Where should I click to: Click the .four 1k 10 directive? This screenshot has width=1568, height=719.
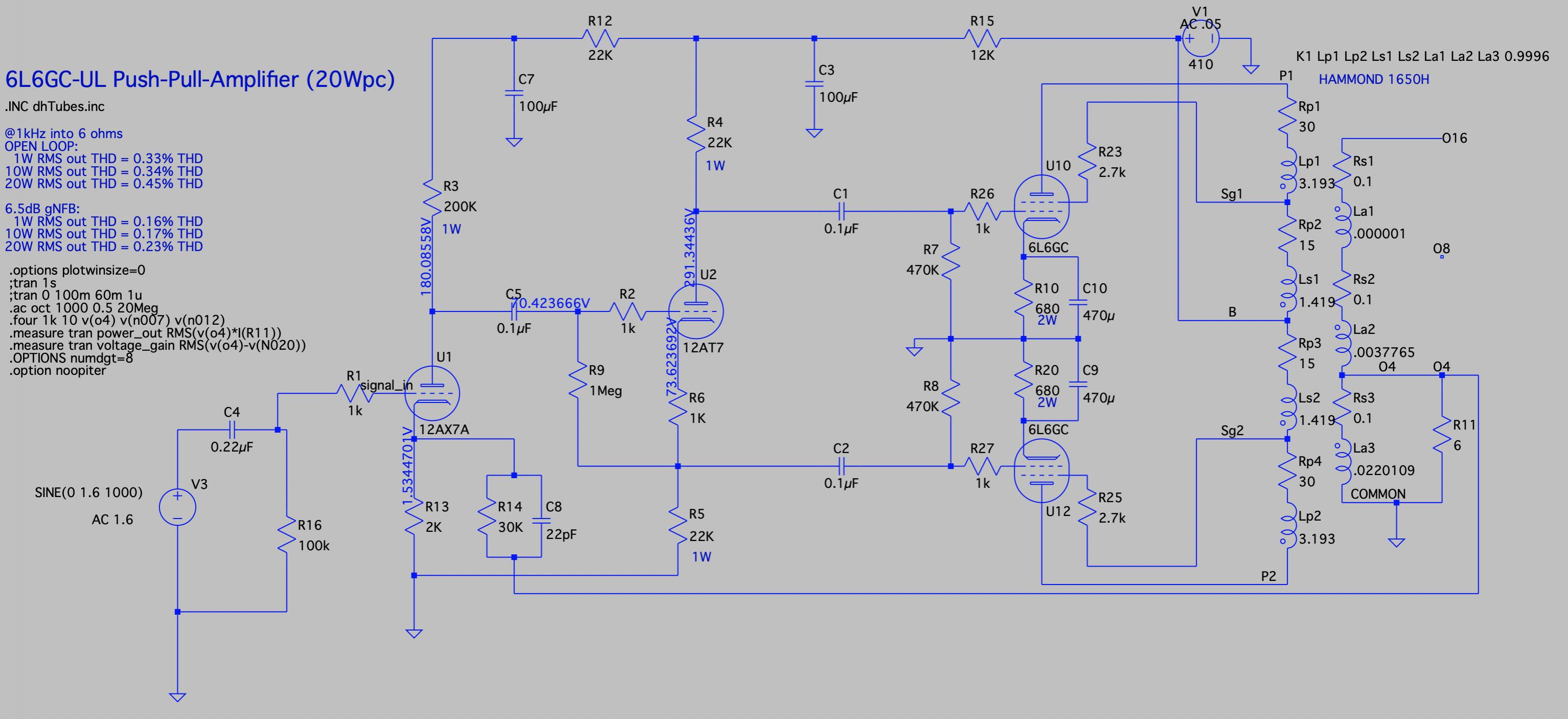click(x=117, y=320)
